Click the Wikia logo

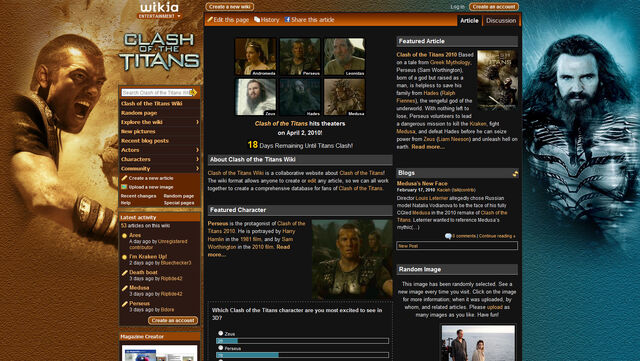click(x=160, y=7)
